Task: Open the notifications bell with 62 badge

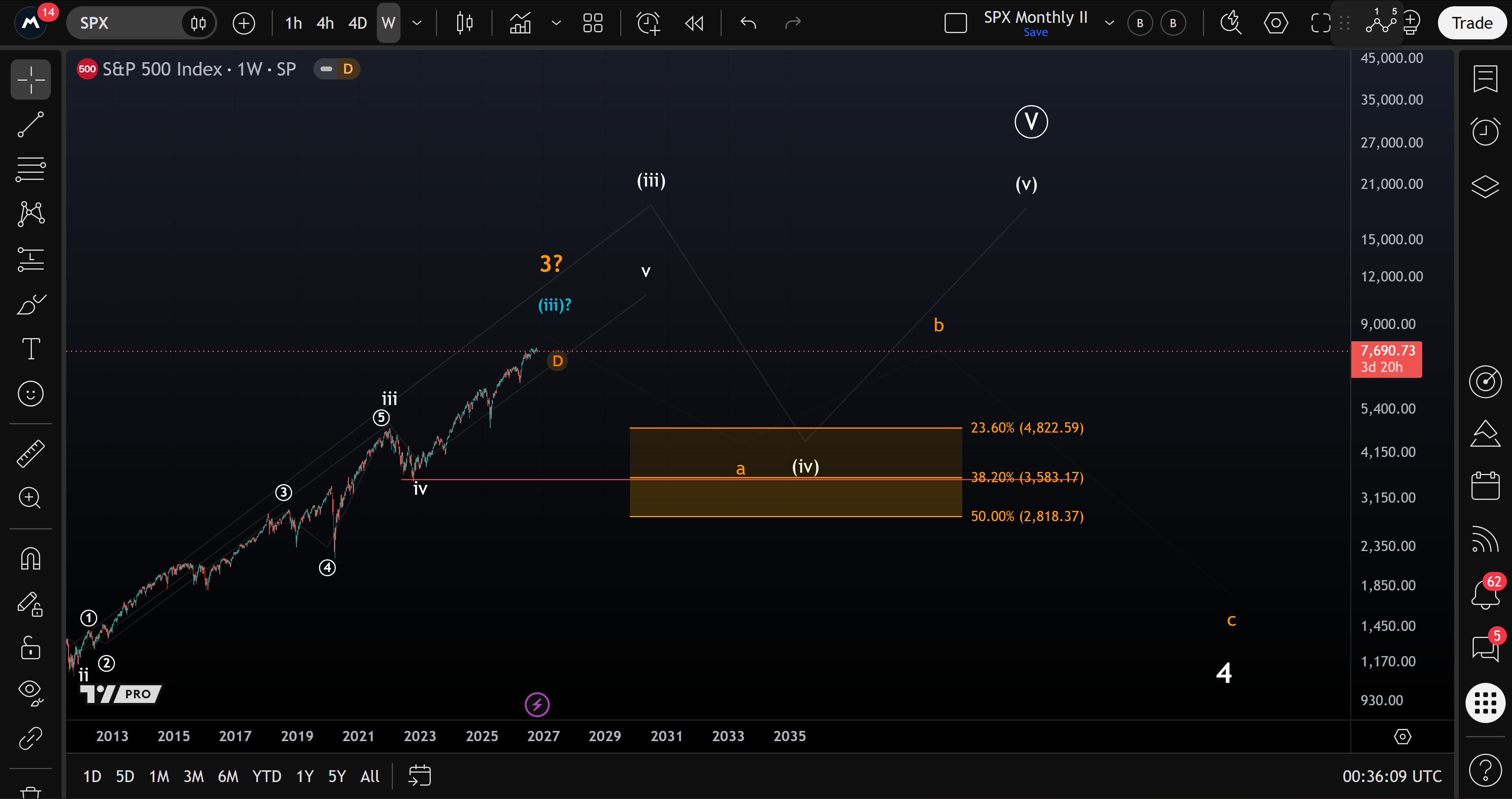Action: pyautogui.click(x=1486, y=594)
